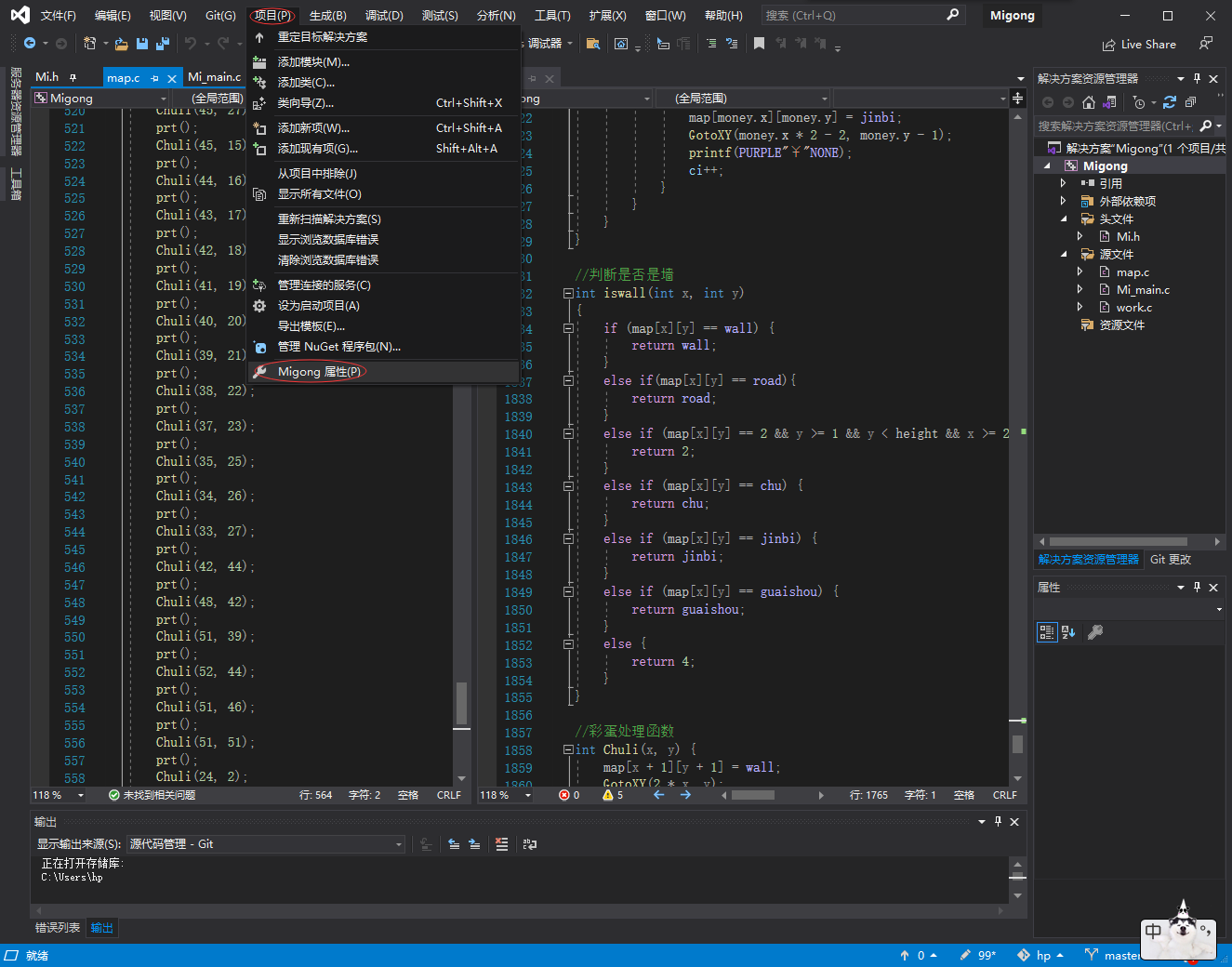
Task: Click the switch views icon in Solution Explorer
Action: coord(1109,102)
